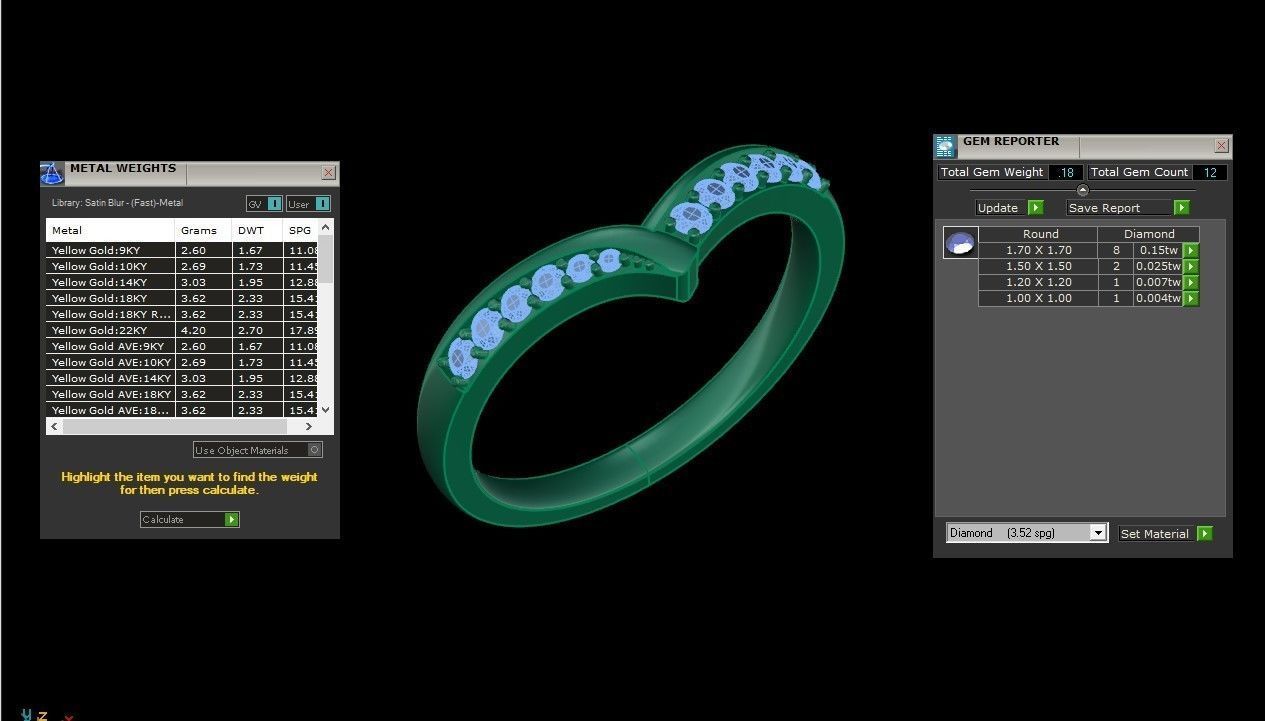Select the Yellow Gold AVE:14KY row

[182, 378]
